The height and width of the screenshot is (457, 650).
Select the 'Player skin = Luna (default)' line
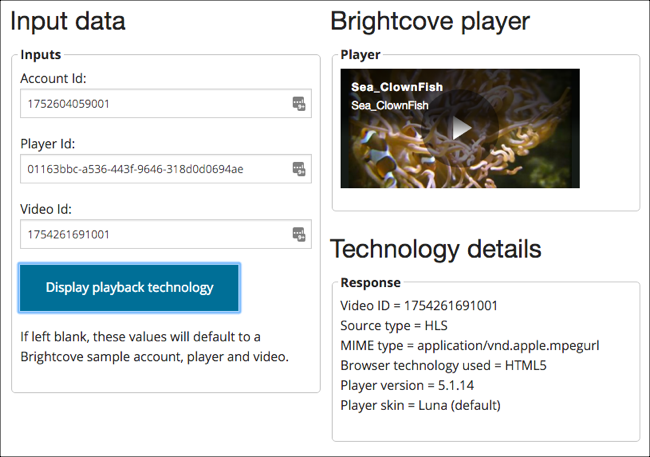[x=420, y=405]
